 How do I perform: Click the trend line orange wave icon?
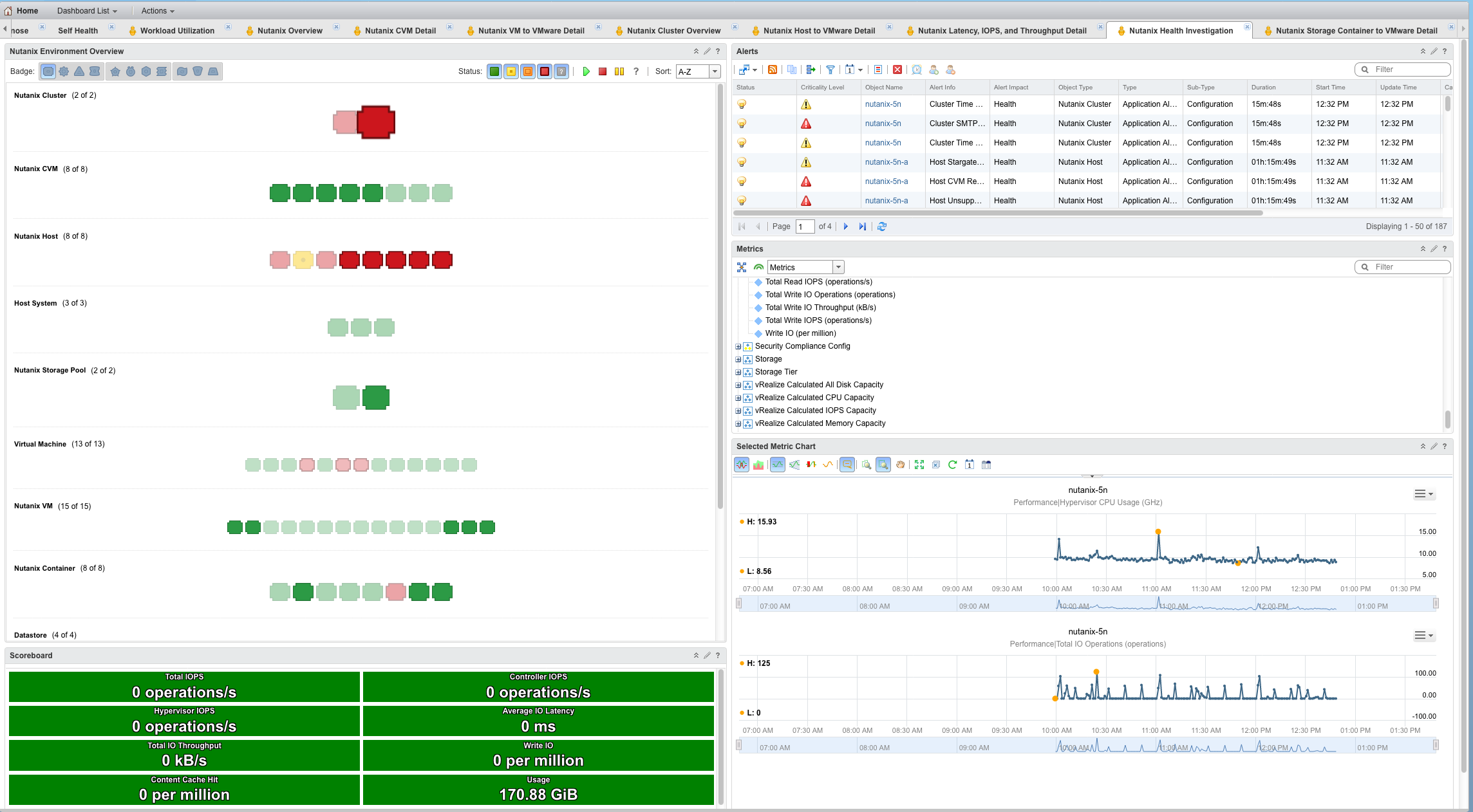[828, 465]
